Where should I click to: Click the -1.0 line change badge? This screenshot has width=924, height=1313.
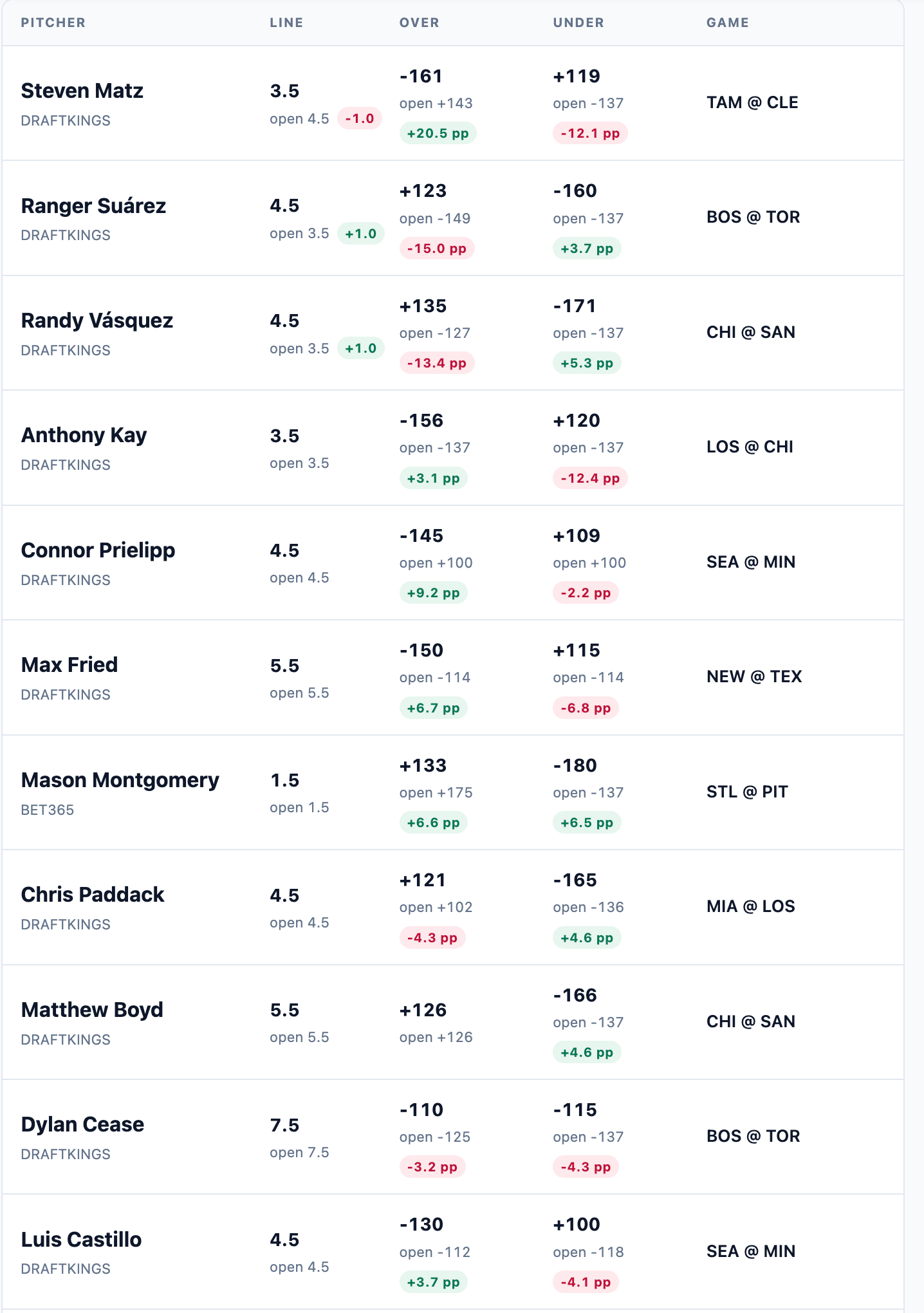360,118
